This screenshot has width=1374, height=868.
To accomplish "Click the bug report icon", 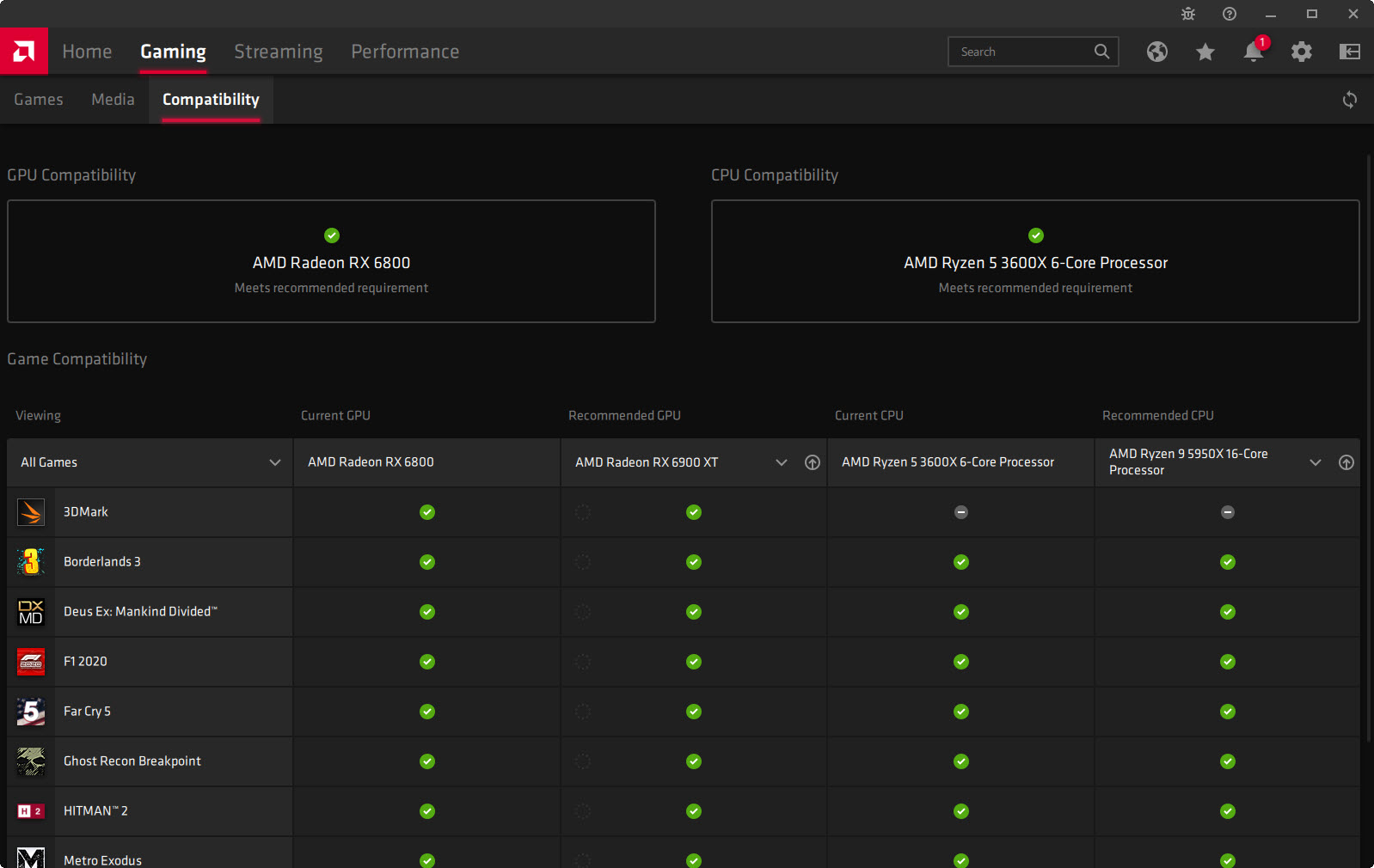I will (1187, 14).
